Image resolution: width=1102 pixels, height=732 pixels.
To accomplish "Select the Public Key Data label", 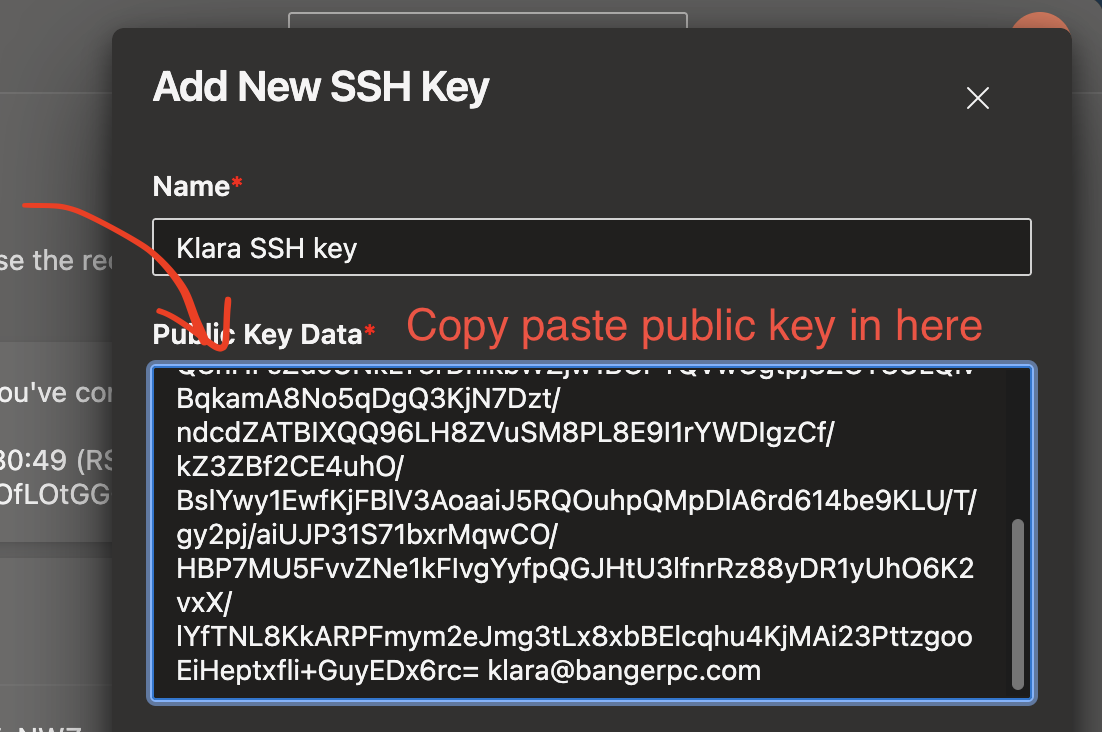I will point(255,334).
